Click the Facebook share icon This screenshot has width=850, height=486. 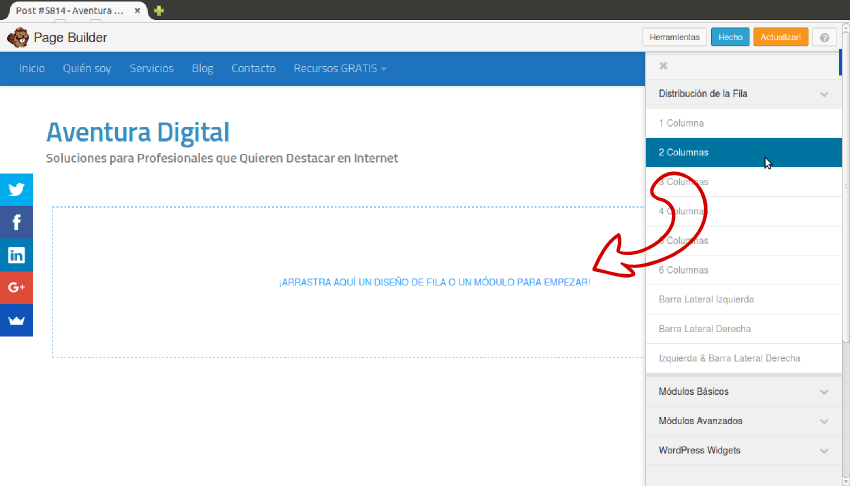coord(16,222)
